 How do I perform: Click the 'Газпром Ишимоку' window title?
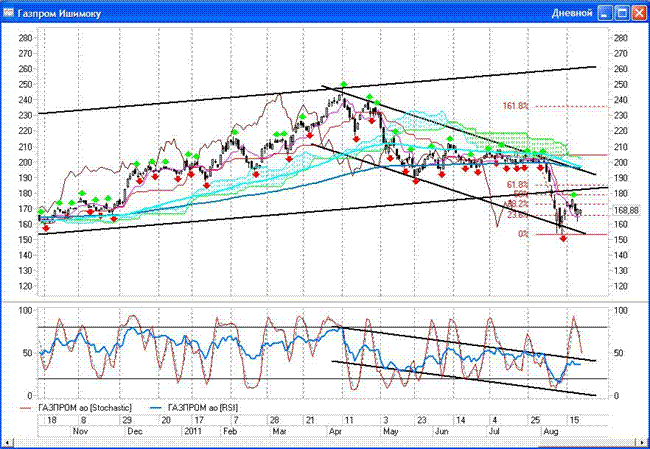[x=59, y=14]
